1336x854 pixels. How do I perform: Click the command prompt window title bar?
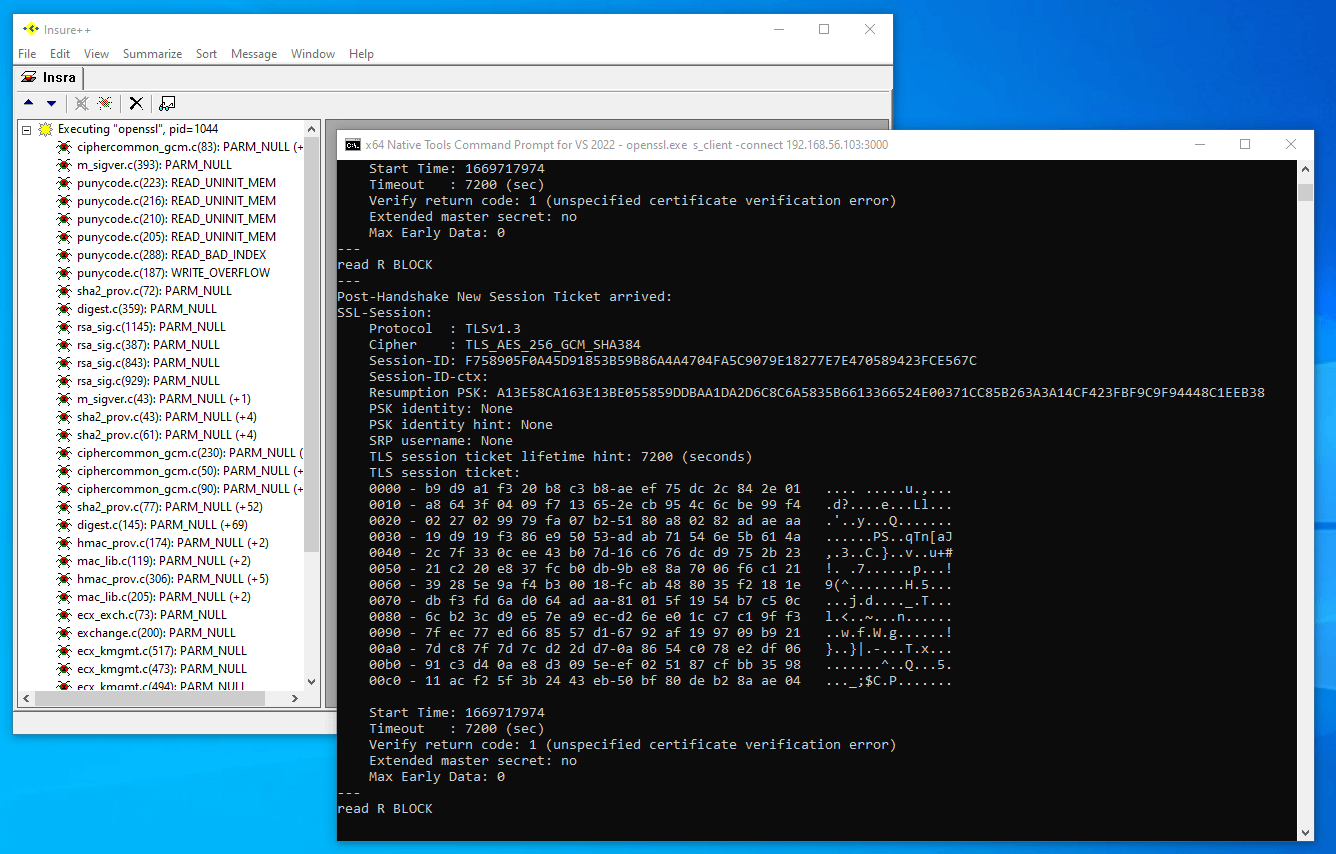[700, 145]
